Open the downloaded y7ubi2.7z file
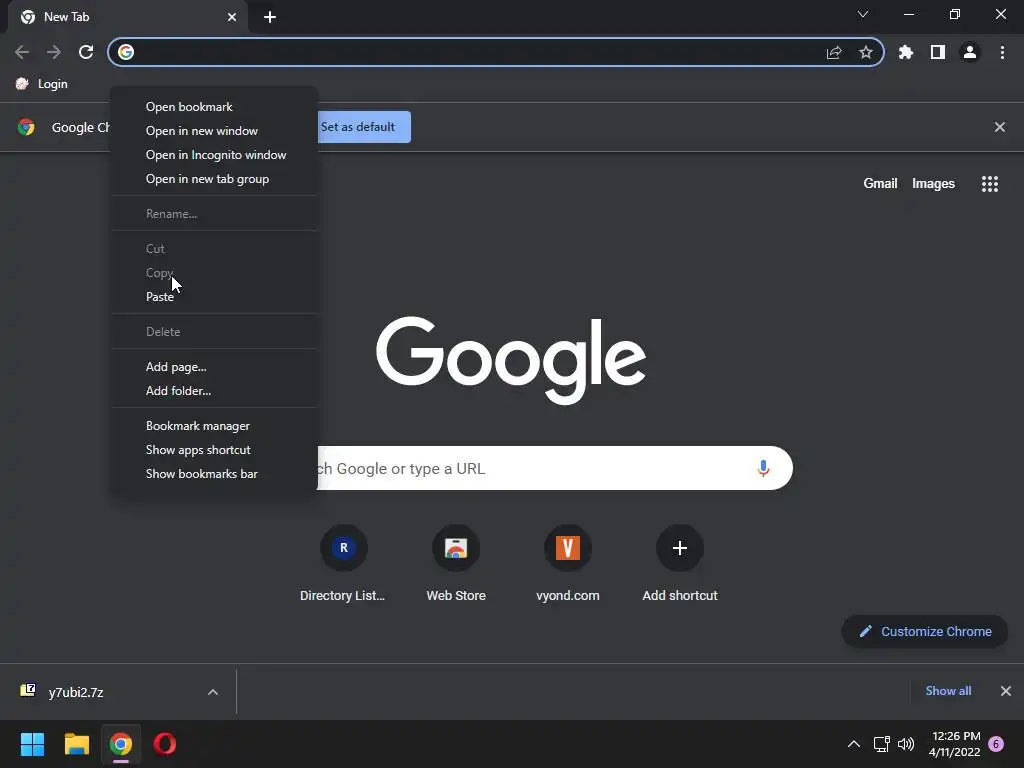The height and width of the screenshot is (768, 1024). point(76,692)
